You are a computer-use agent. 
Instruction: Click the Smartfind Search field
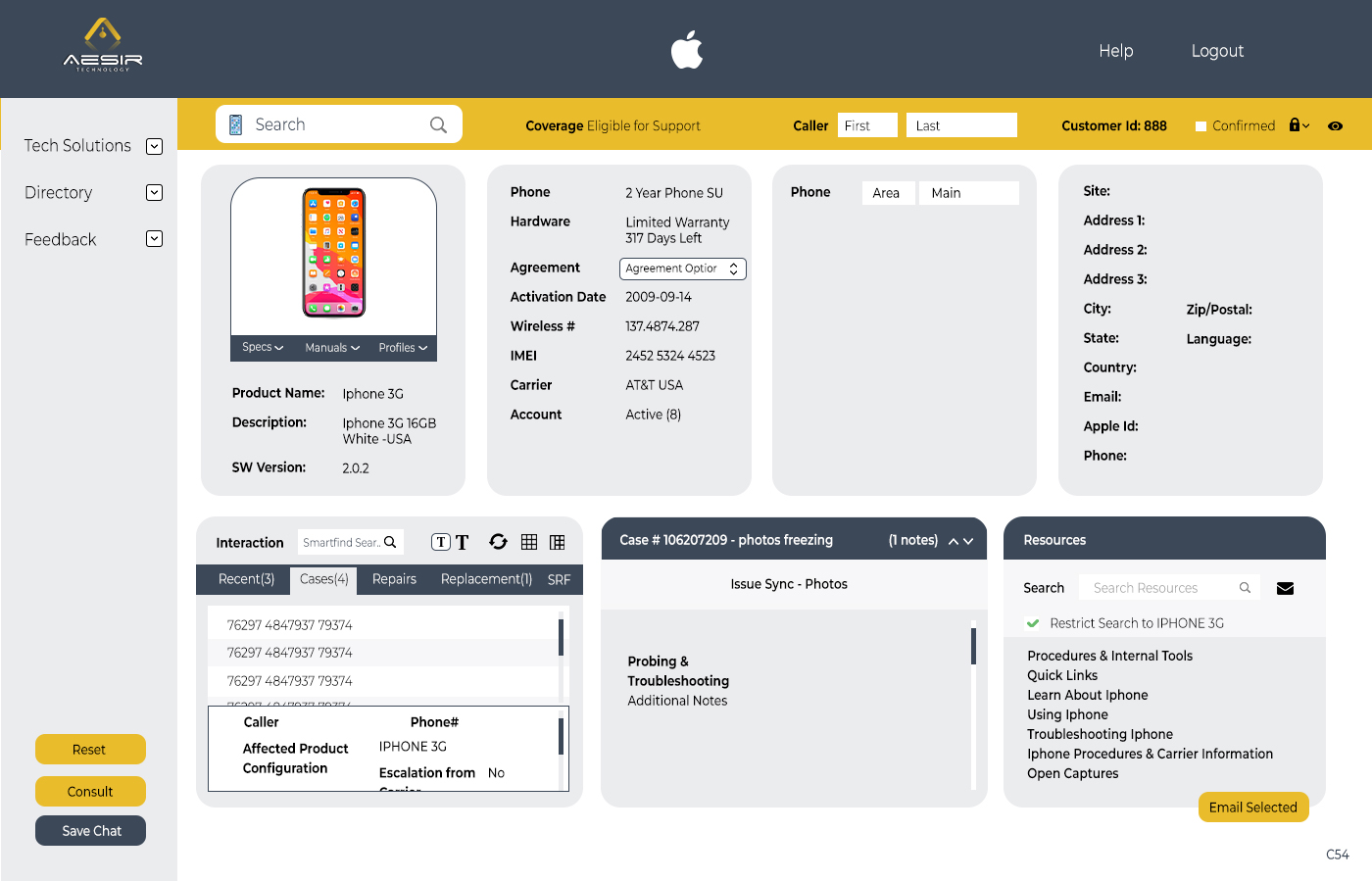pyautogui.click(x=350, y=542)
